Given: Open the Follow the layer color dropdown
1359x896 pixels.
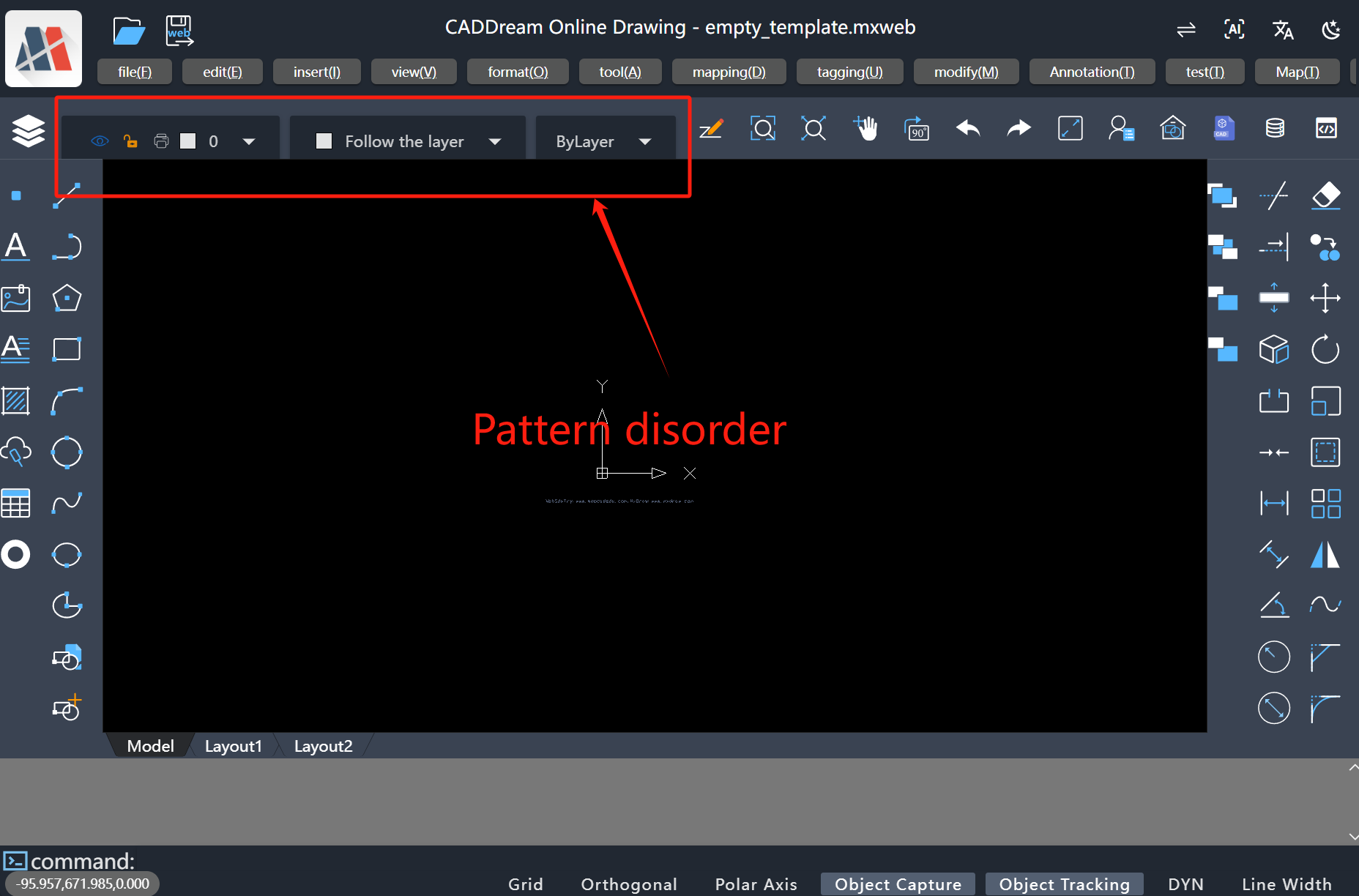Looking at the screenshot, I should pos(495,141).
